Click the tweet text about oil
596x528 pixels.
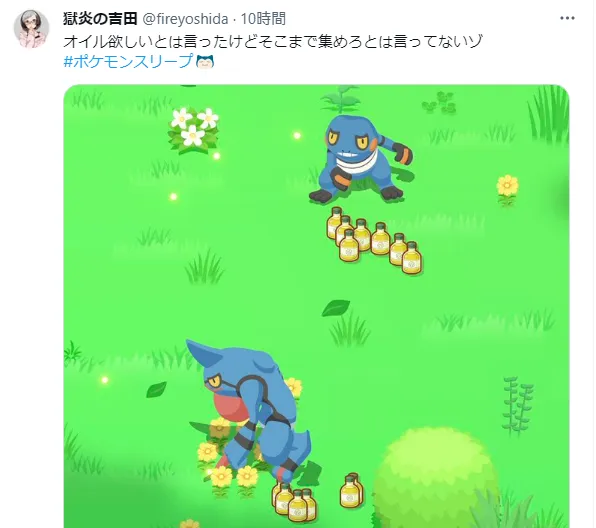(273, 41)
